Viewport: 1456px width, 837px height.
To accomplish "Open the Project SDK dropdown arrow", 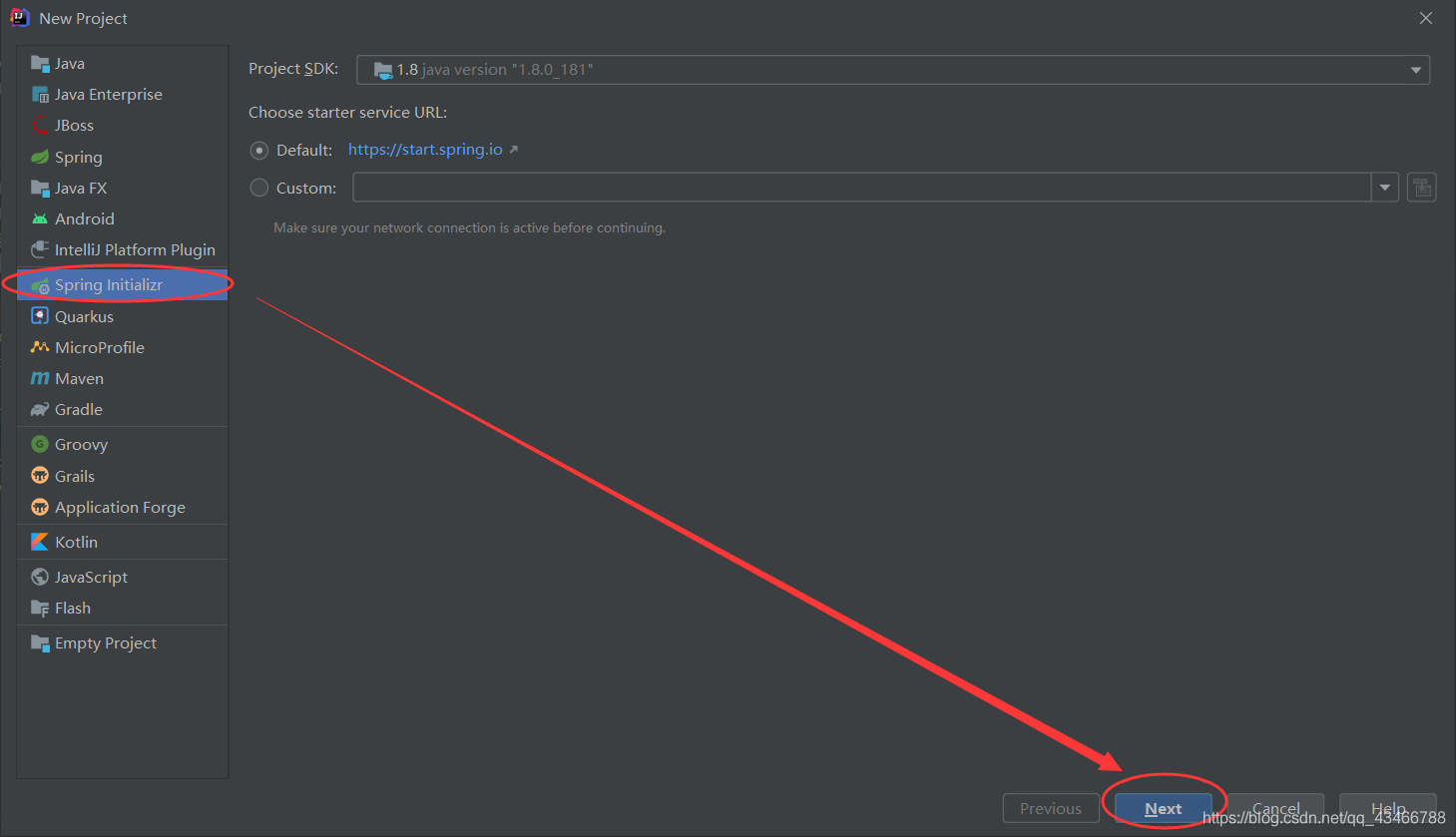I will tap(1415, 70).
